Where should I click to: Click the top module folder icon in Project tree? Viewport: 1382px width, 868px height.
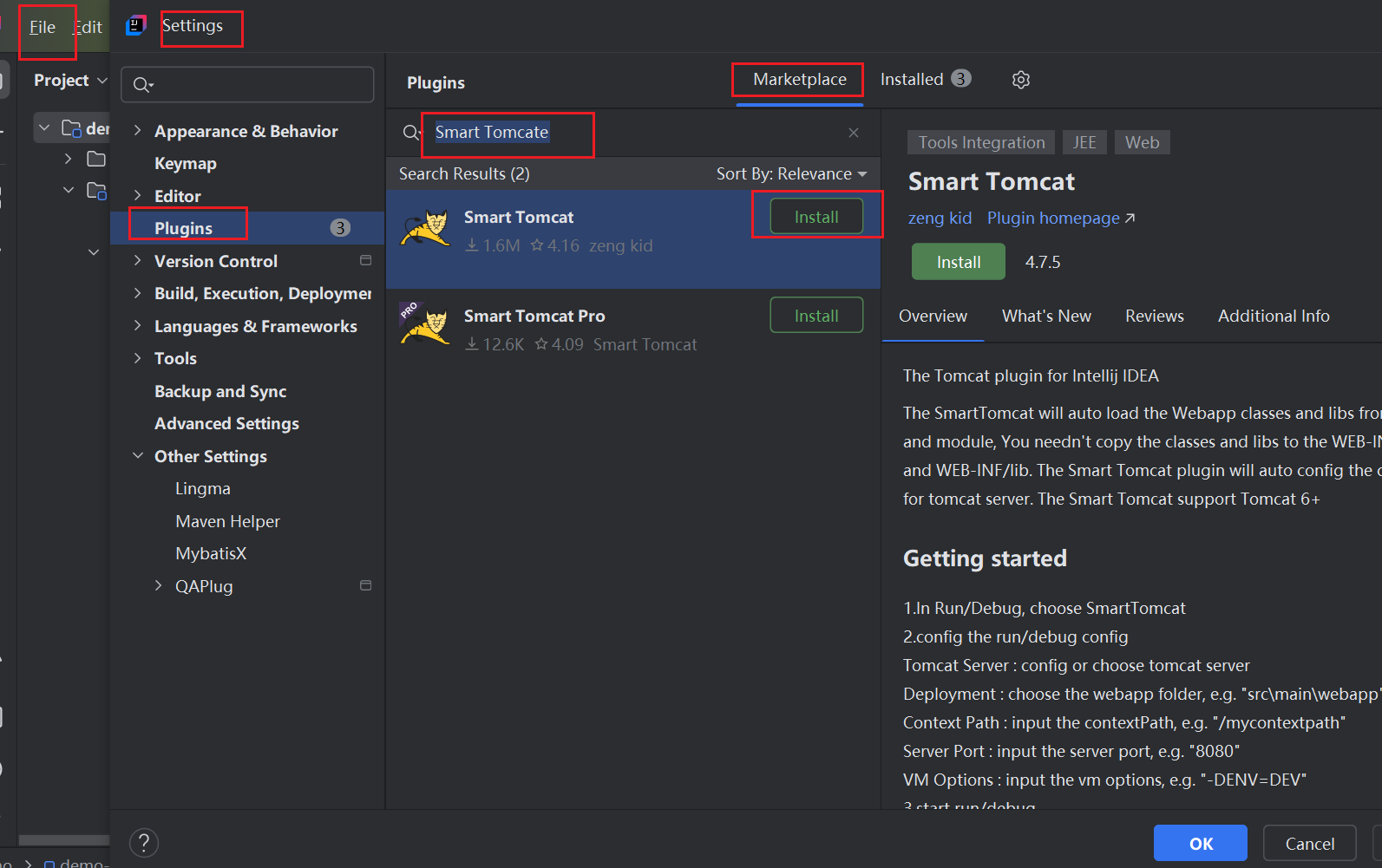[x=72, y=128]
